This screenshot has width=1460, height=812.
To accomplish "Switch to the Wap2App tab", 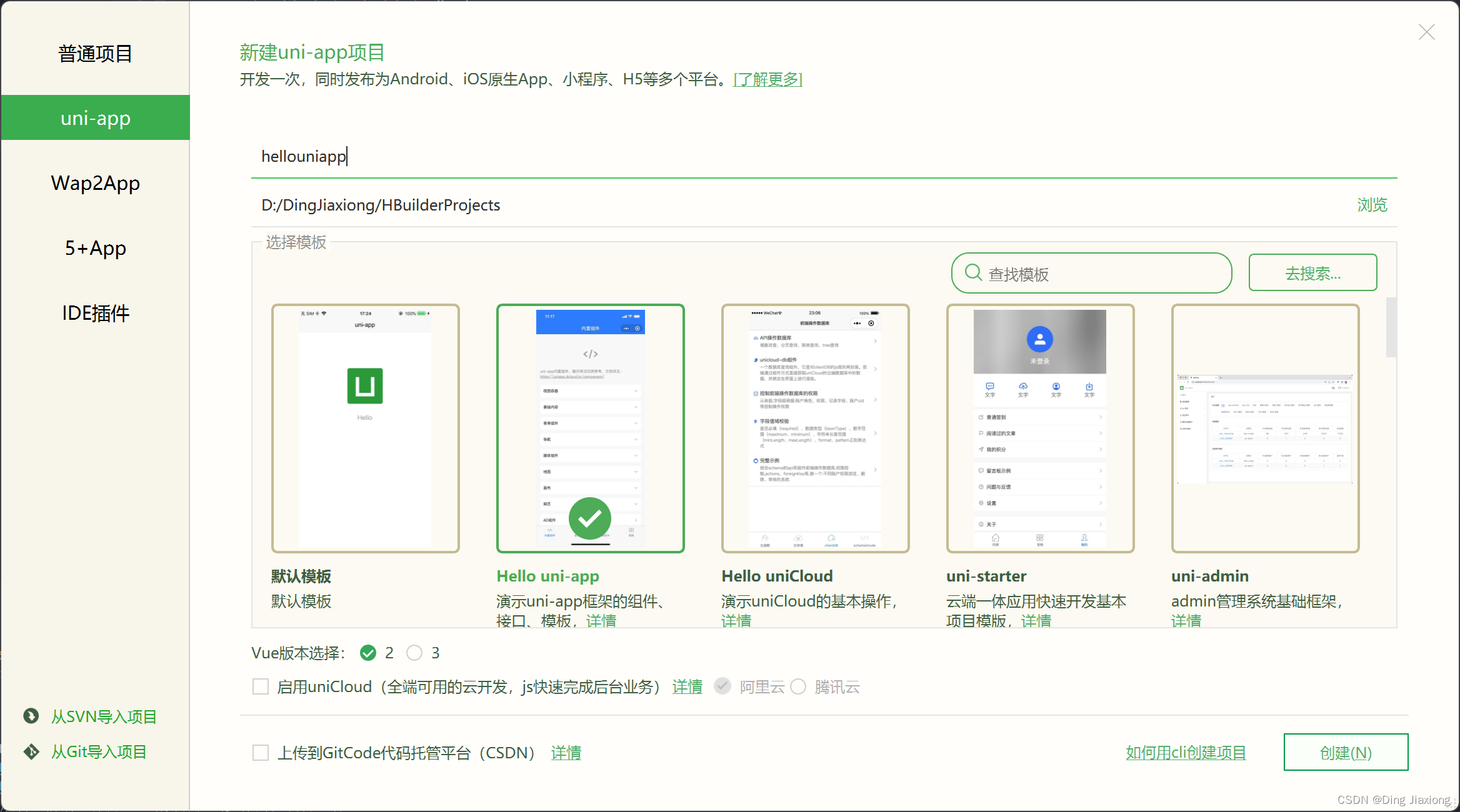I will (x=95, y=183).
